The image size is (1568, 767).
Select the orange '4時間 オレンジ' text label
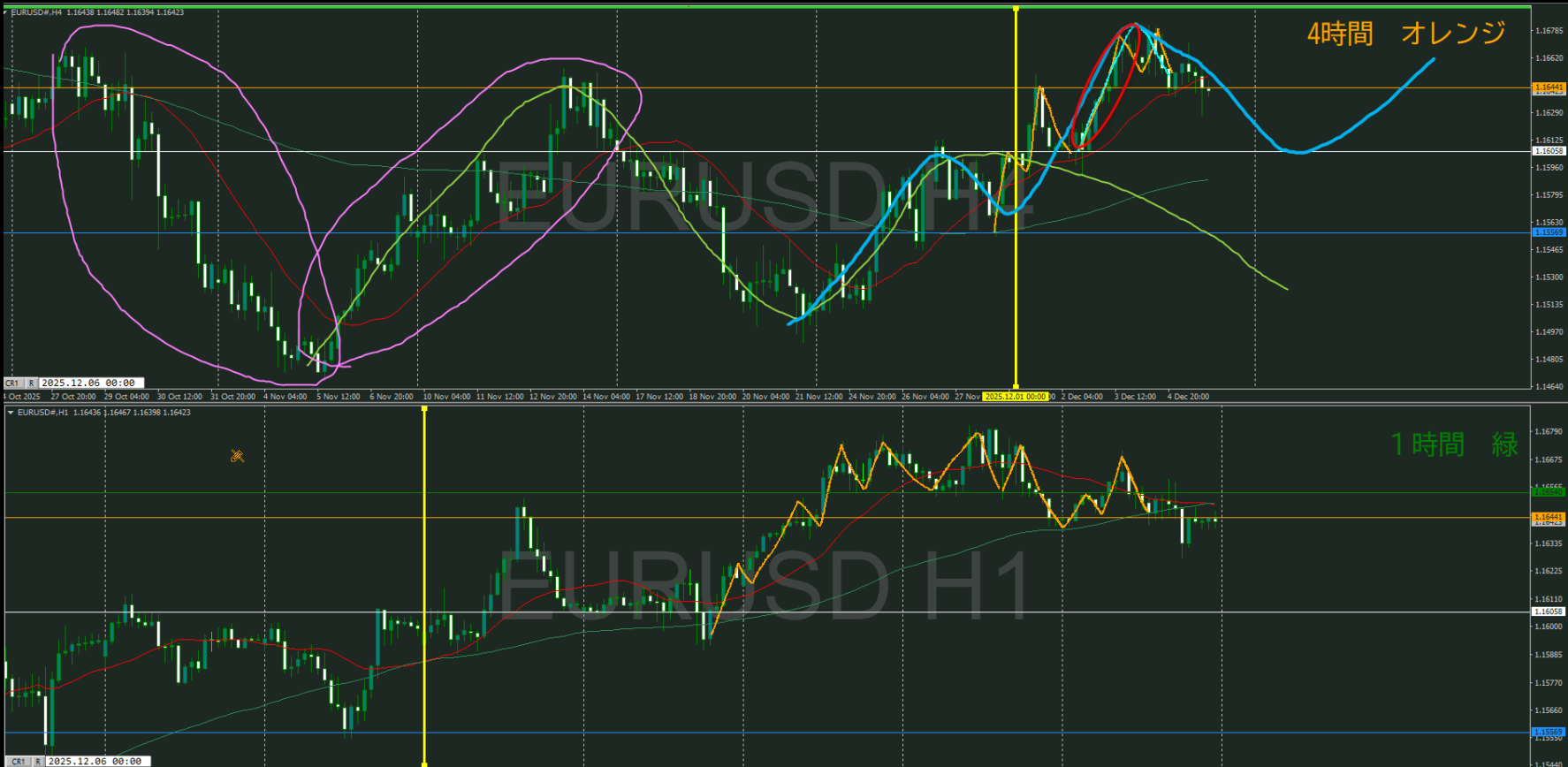click(1405, 34)
